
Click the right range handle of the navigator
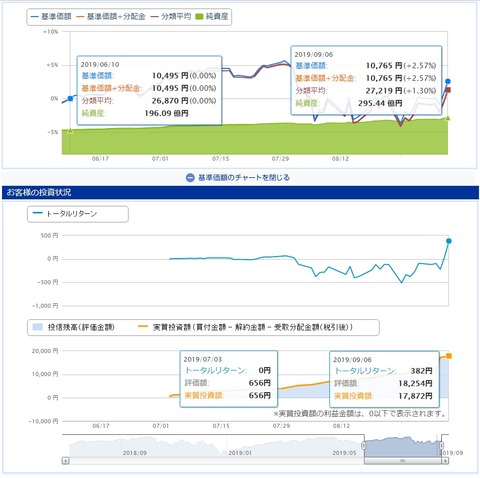click(441, 445)
